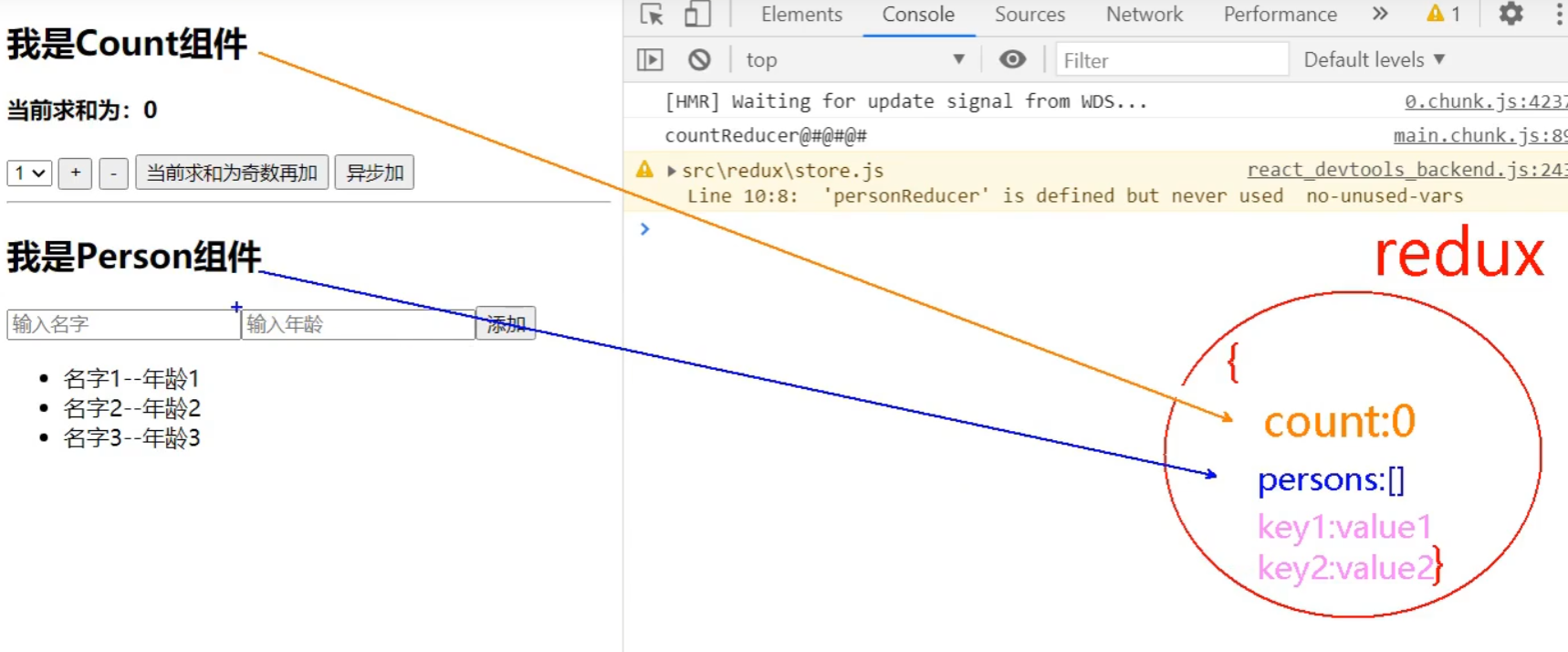Open the top context selector dropdown

pos(855,60)
